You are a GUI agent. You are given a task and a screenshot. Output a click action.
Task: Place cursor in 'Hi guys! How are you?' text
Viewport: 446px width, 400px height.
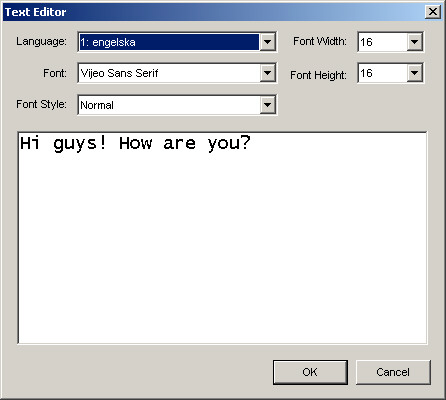[135, 143]
